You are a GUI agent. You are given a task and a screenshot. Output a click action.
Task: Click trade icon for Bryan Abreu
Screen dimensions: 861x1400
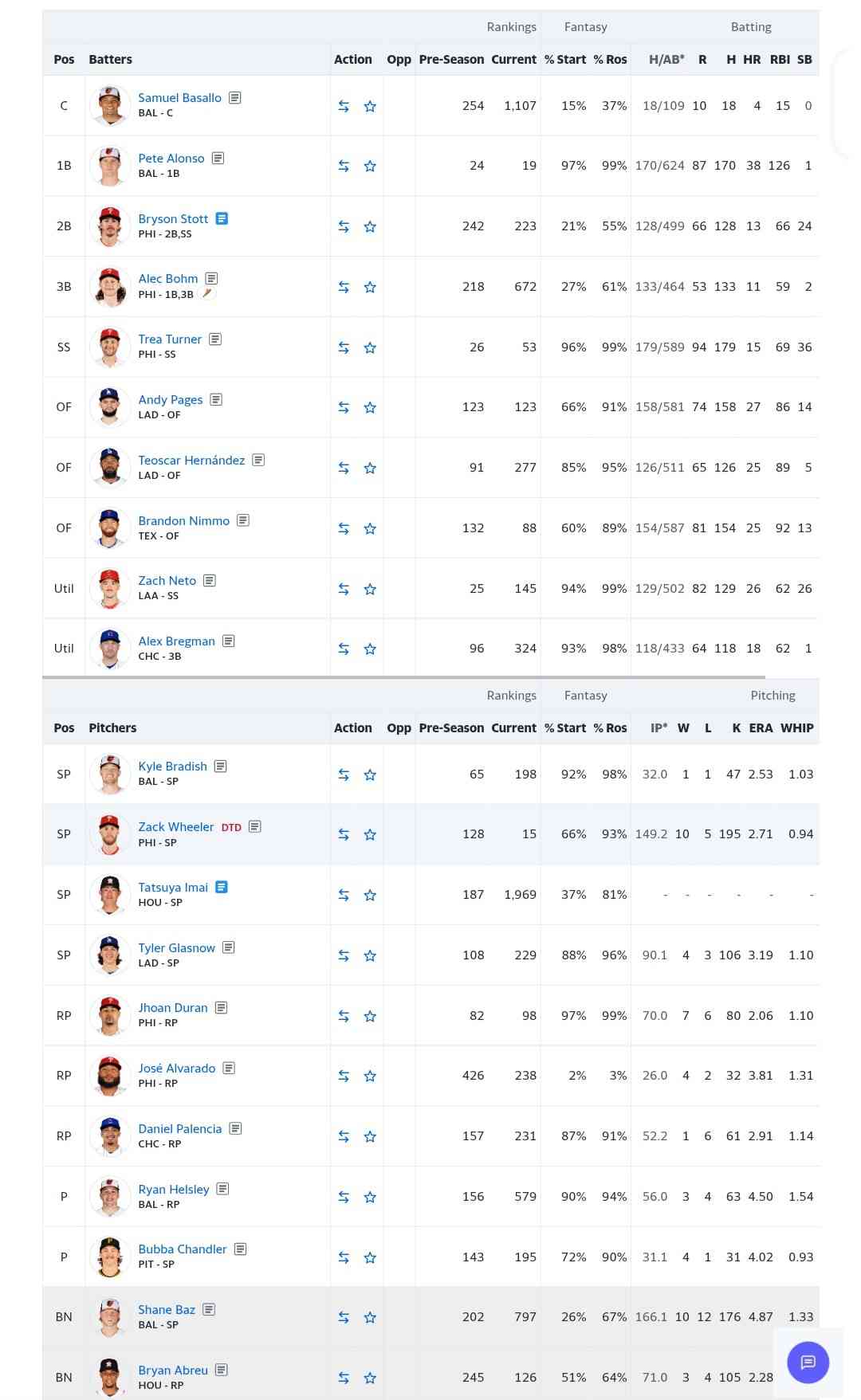(x=344, y=1378)
